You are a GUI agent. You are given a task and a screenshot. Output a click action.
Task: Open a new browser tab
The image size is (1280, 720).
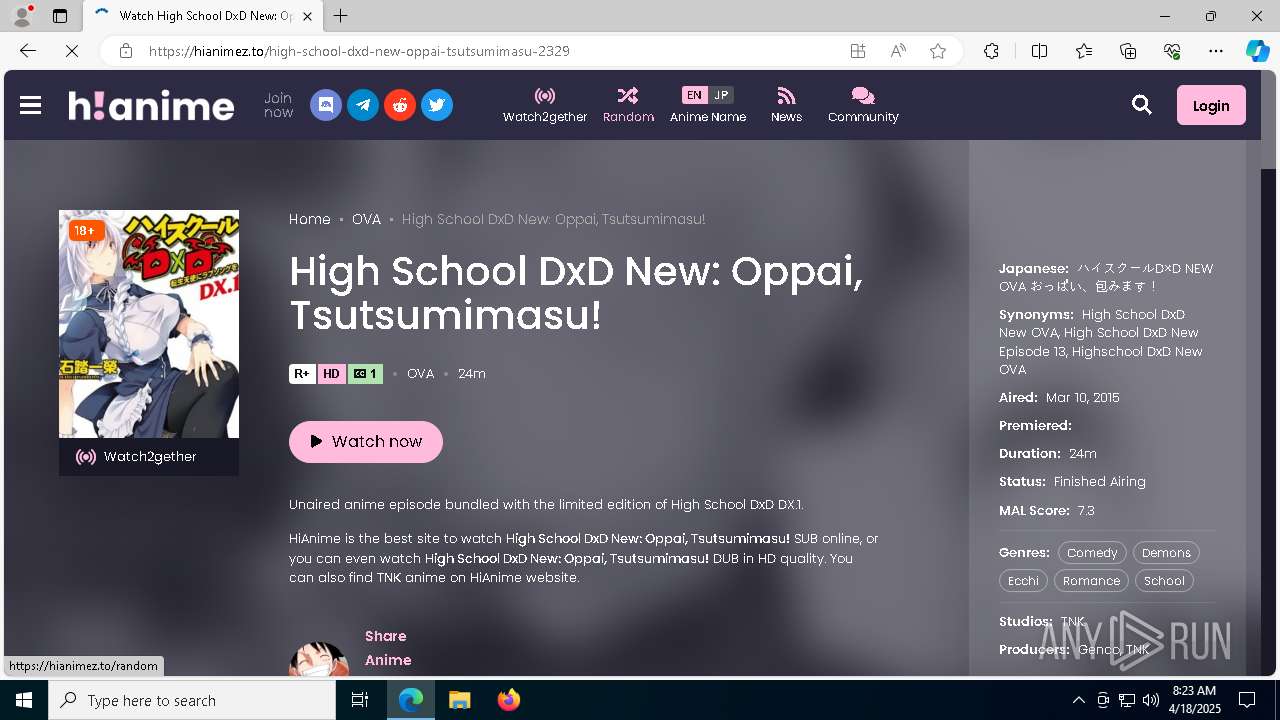(341, 16)
